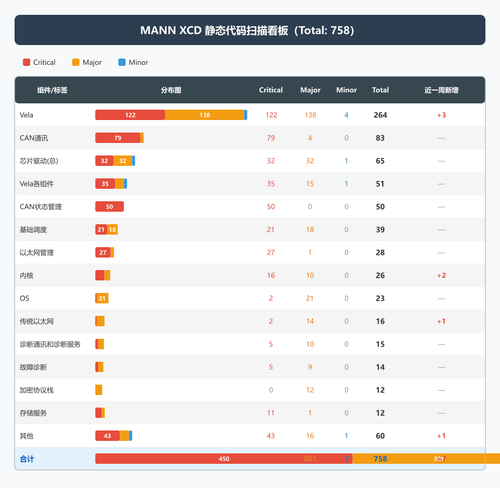Click the red Critical legend swatch
The image size is (500, 488).
click(x=26, y=62)
